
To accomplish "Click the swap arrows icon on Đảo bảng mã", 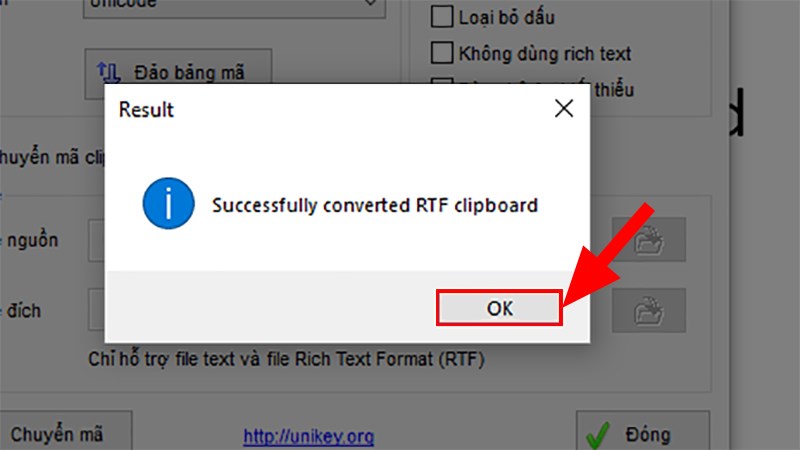I will [x=108, y=73].
